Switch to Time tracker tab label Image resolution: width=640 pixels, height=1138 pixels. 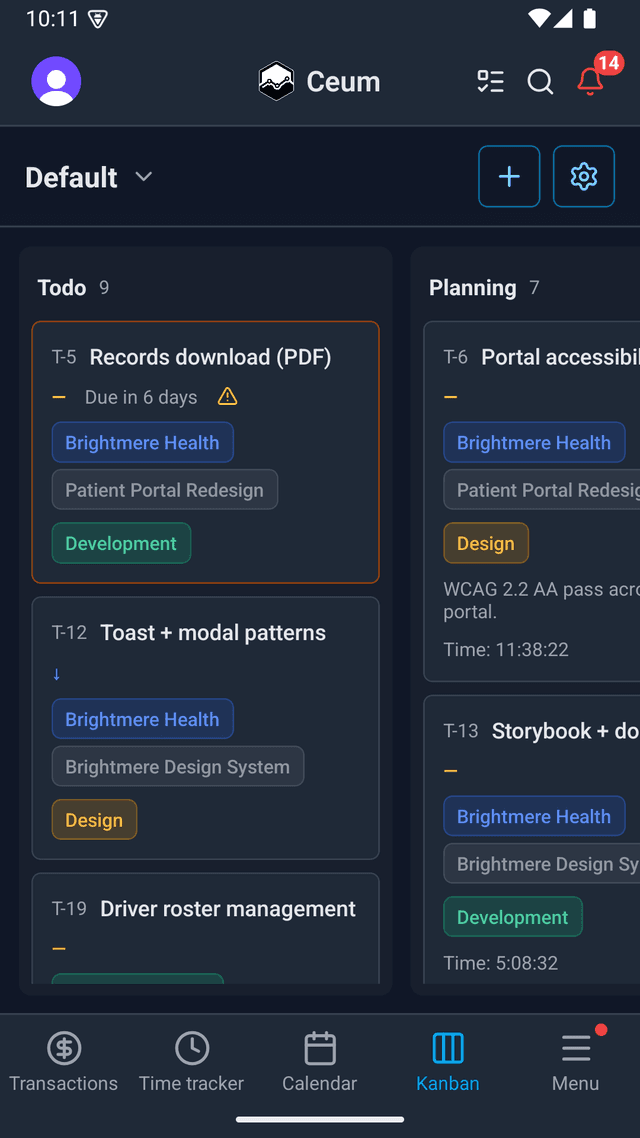(192, 1084)
